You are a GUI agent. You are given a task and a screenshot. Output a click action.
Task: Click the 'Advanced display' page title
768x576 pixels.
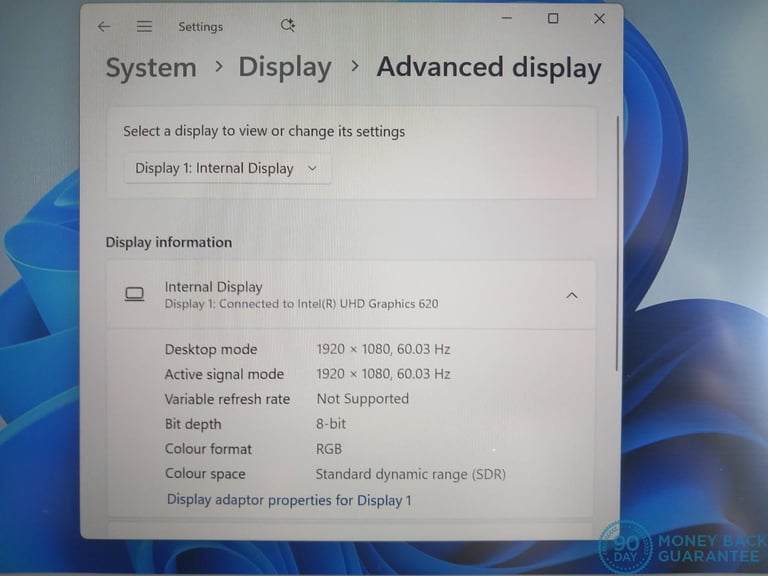pos(488,68)
